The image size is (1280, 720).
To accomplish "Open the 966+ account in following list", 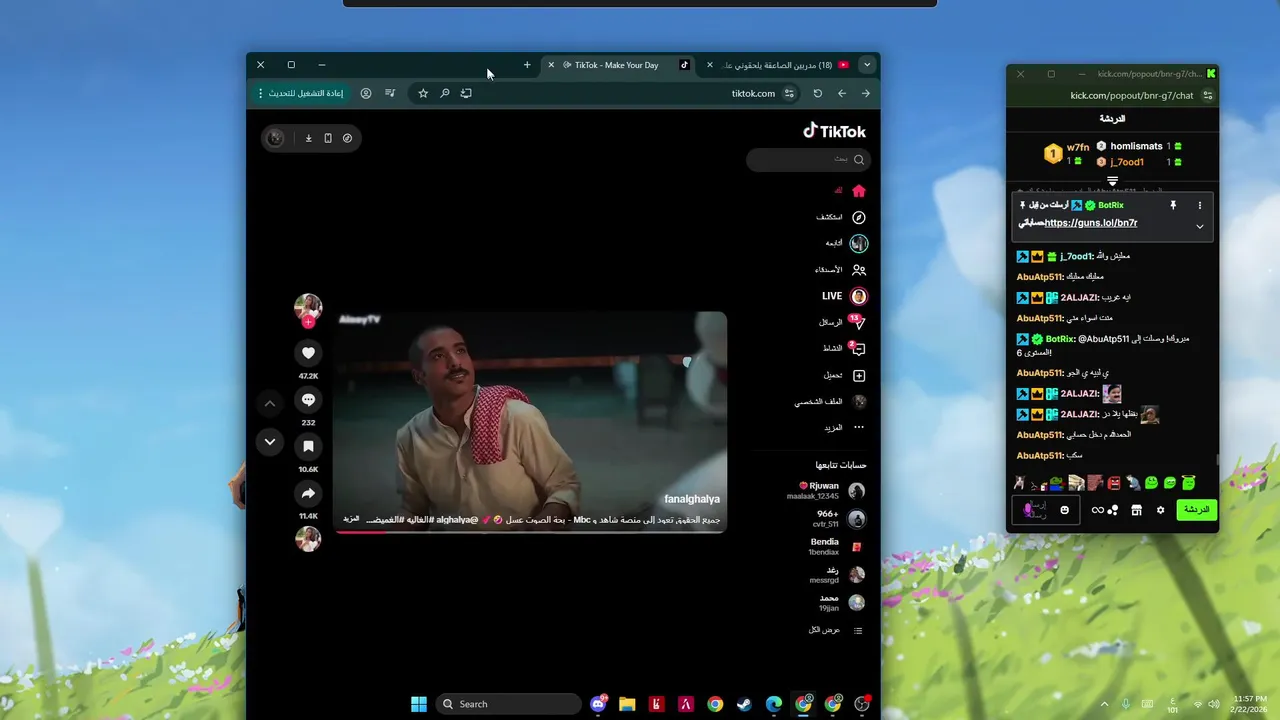I will click(839, 519).
